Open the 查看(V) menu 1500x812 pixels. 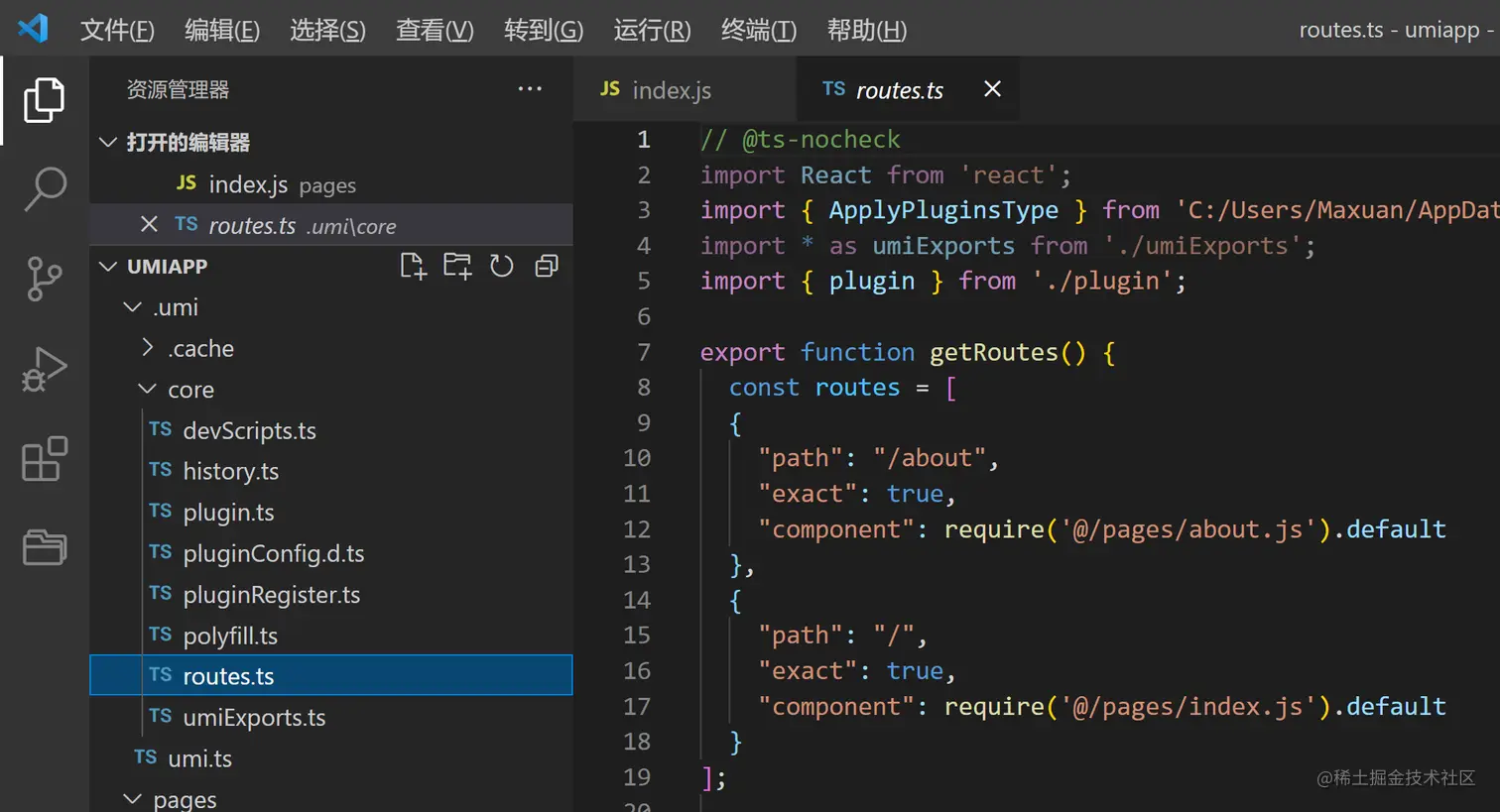point(435,30)
